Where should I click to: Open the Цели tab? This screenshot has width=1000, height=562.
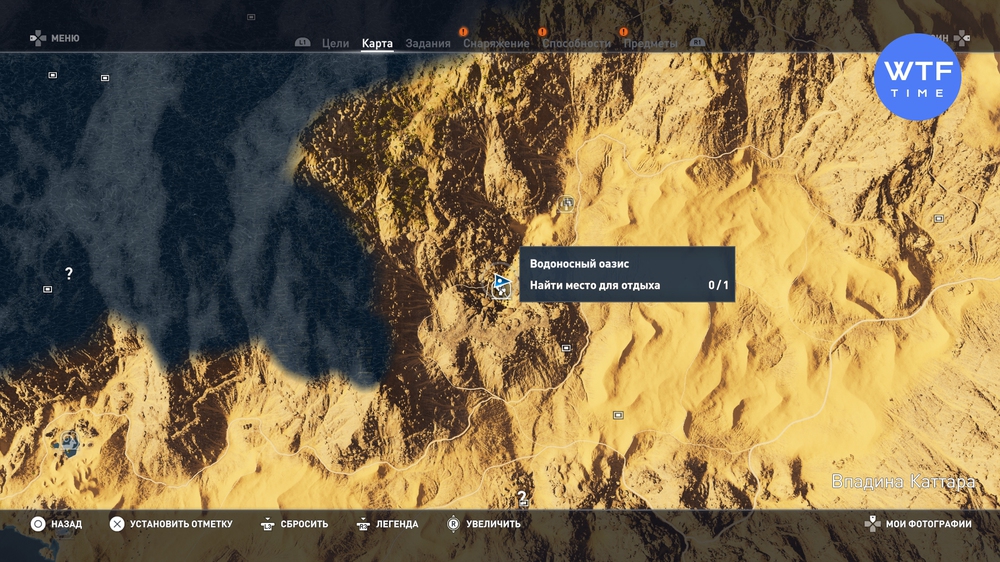pos(336,44)
